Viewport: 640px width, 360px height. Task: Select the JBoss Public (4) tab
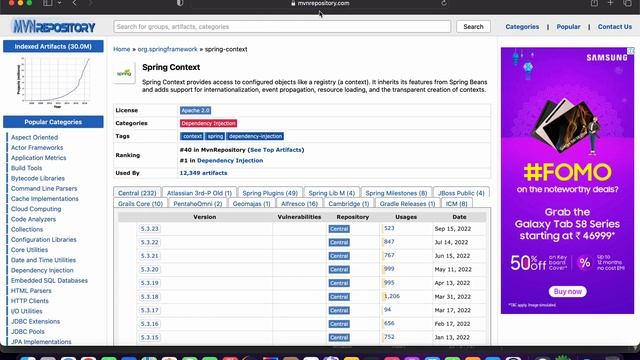[461, 193]
